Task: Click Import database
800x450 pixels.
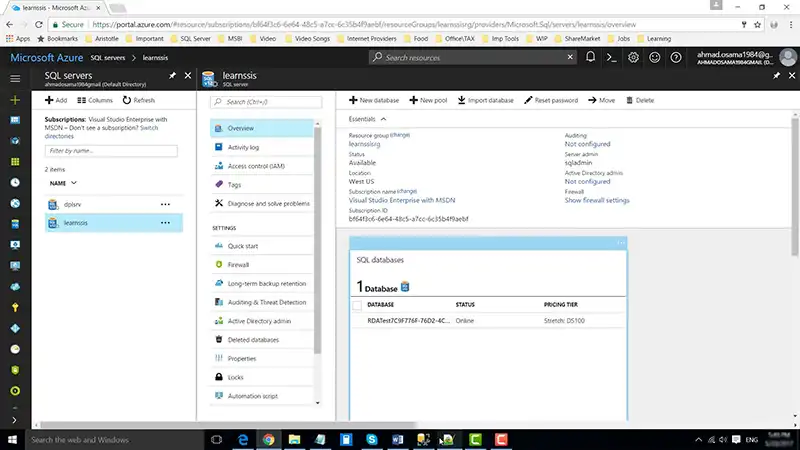Action: click(x=485, y=101)
